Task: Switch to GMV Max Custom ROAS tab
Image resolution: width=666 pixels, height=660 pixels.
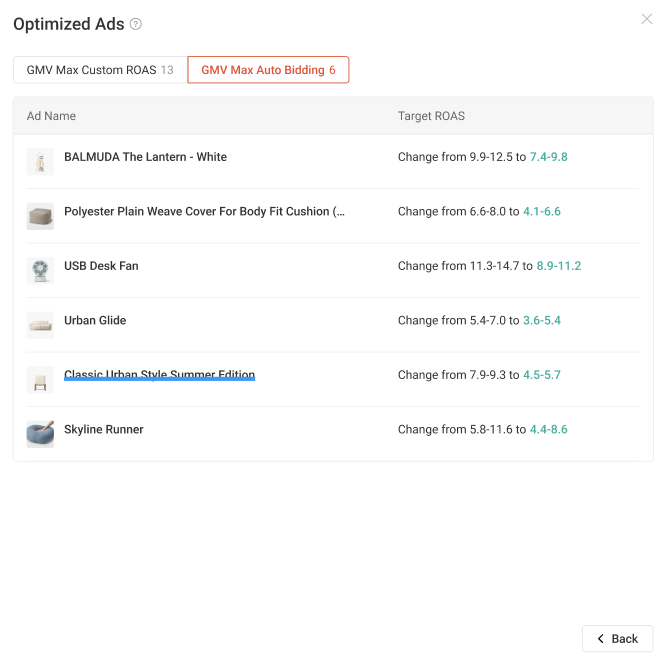Action: tap(100, 70)
